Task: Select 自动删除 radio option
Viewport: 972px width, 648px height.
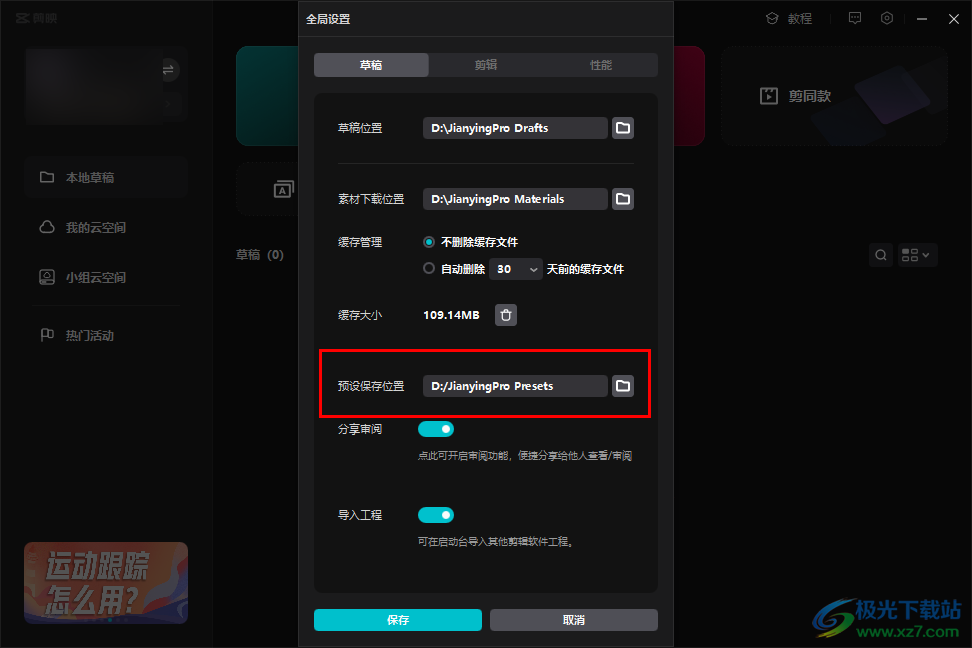Action: pyautogui.click(x=428, y=269)
